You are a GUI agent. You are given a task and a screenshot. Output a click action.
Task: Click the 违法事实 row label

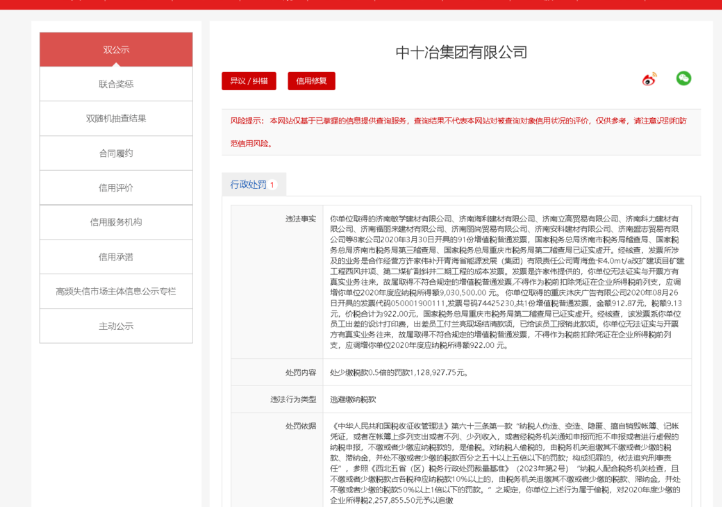pos(301,219)
